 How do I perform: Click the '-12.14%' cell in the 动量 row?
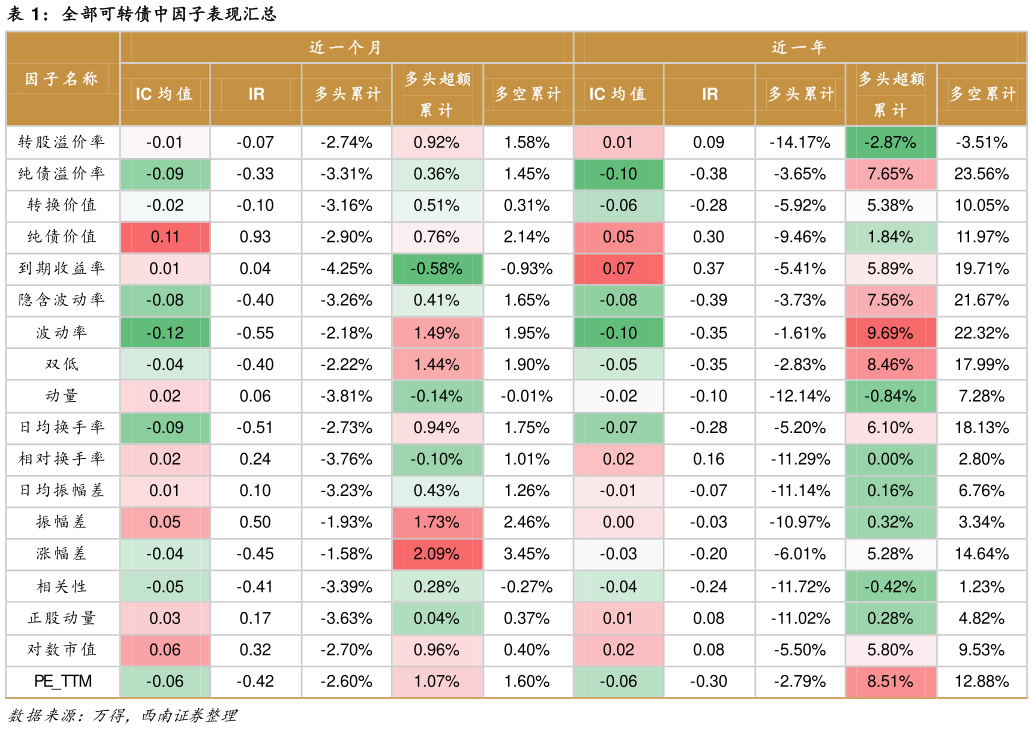click(800, 396)
